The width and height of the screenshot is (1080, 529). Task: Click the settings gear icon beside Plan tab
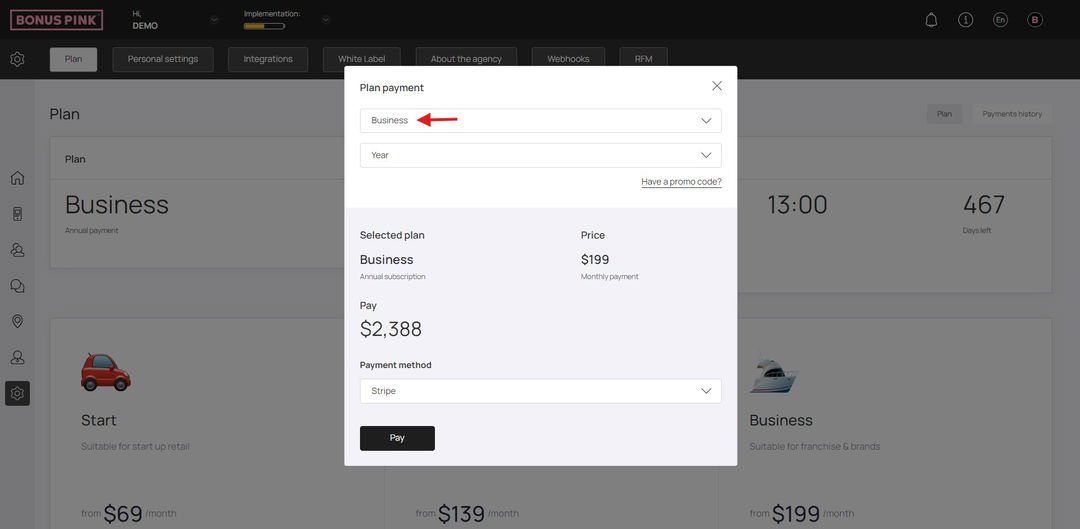tap(17, 59)
